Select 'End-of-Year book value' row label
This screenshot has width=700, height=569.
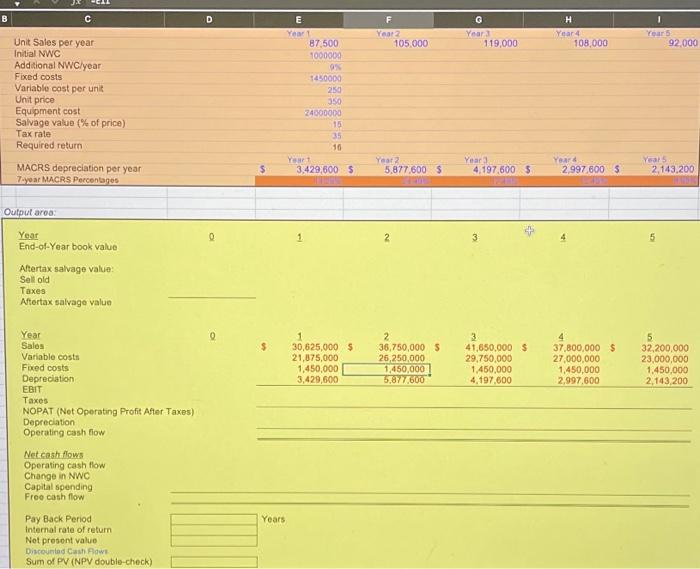(x=68, y=247)
